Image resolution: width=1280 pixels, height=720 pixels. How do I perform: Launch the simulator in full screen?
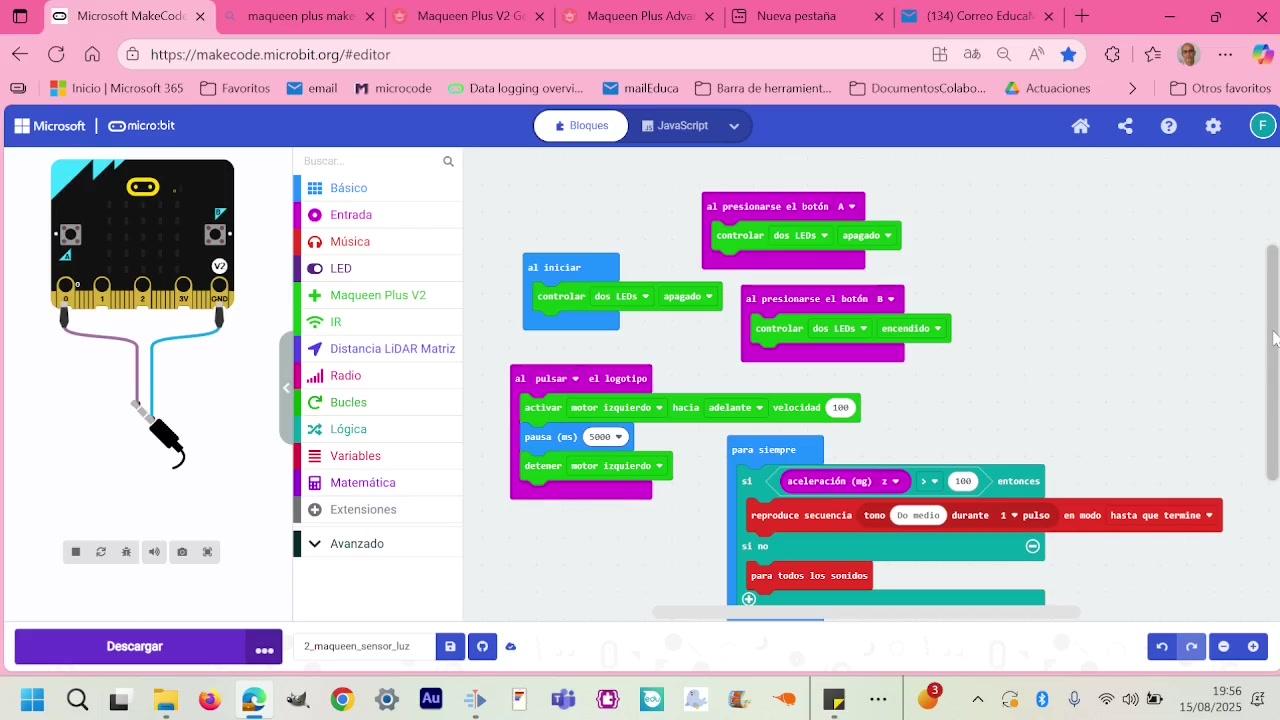[x=208, y=552]
